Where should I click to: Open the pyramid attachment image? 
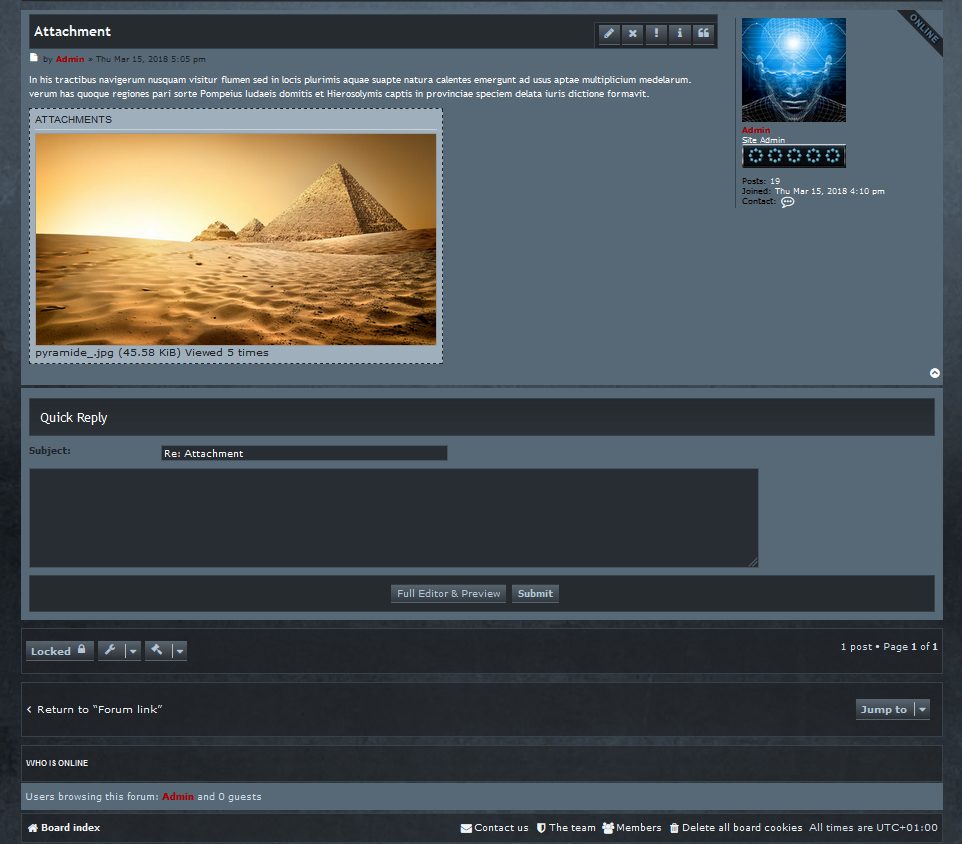tap(236, 239)
